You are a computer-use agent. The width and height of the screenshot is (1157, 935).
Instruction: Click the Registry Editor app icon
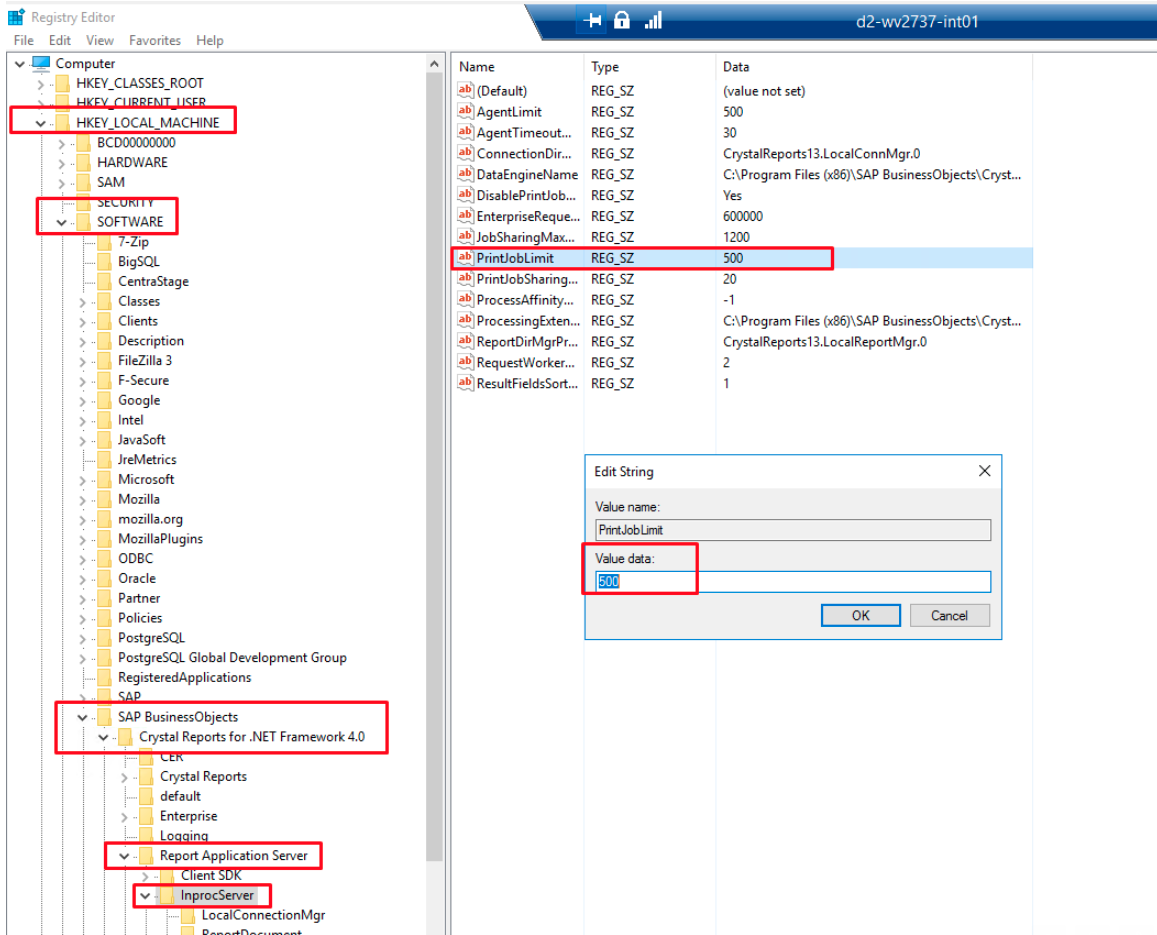coord(16,17)
